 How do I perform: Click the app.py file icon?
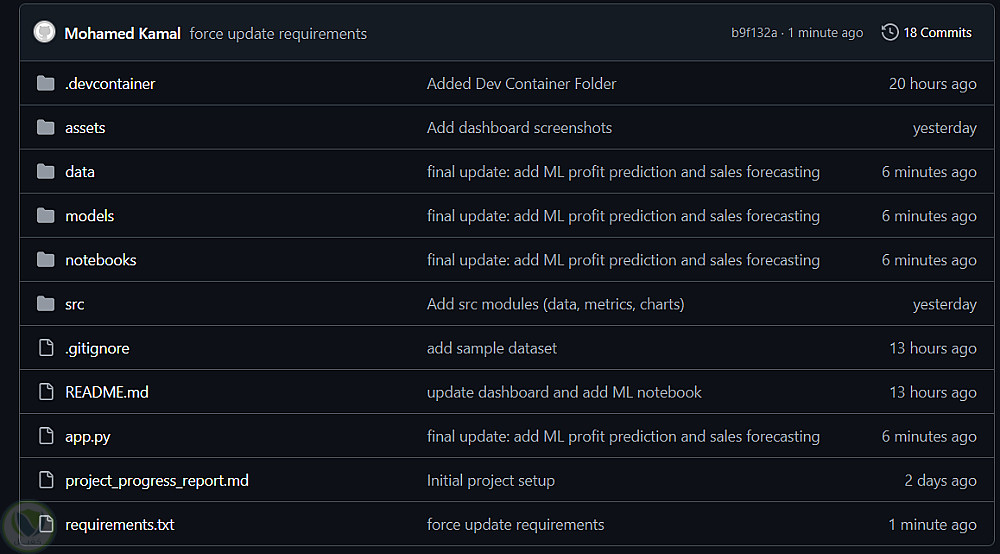click(x=45, y=436)
